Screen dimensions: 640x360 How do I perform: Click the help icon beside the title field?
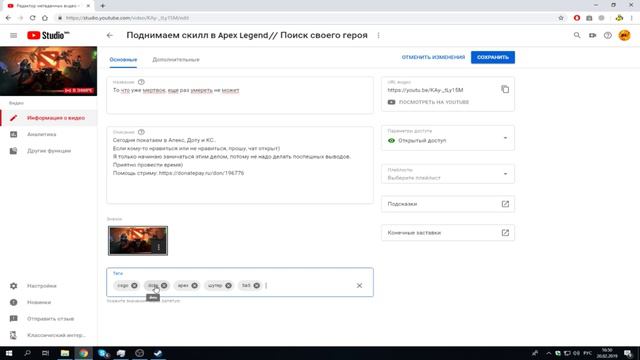(x=141, y=82)
